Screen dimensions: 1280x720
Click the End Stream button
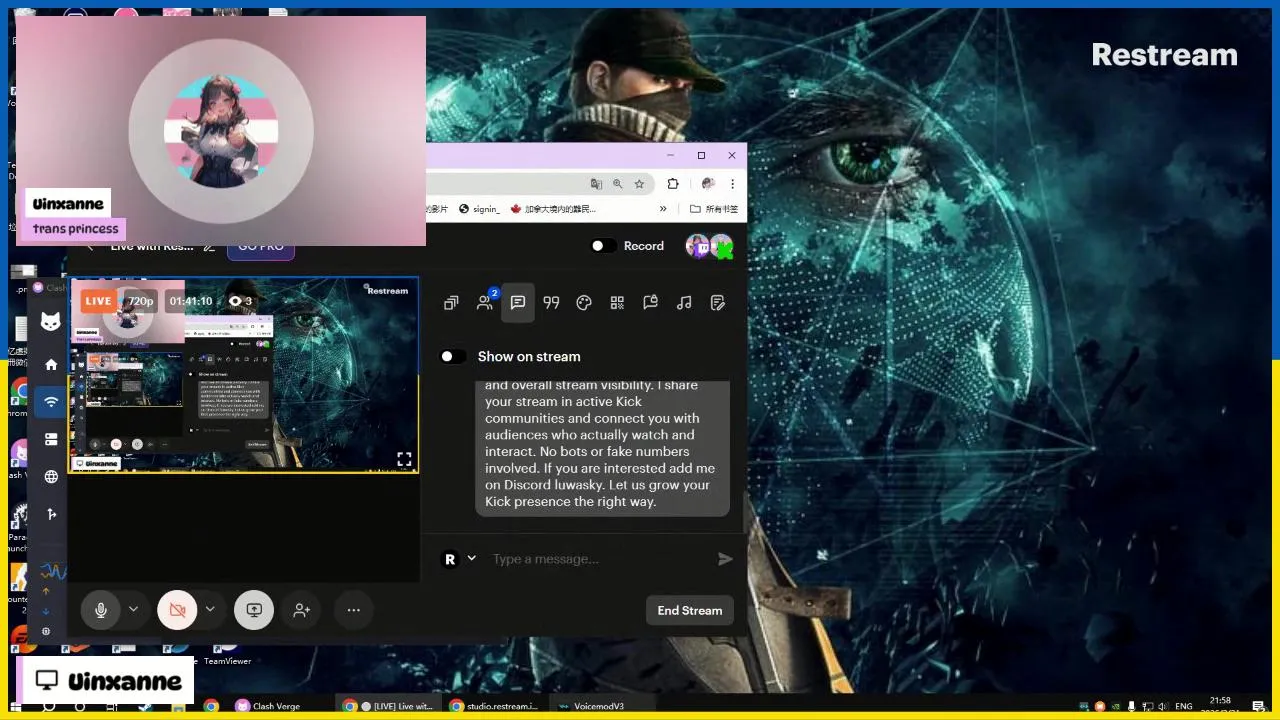point(690,611)
